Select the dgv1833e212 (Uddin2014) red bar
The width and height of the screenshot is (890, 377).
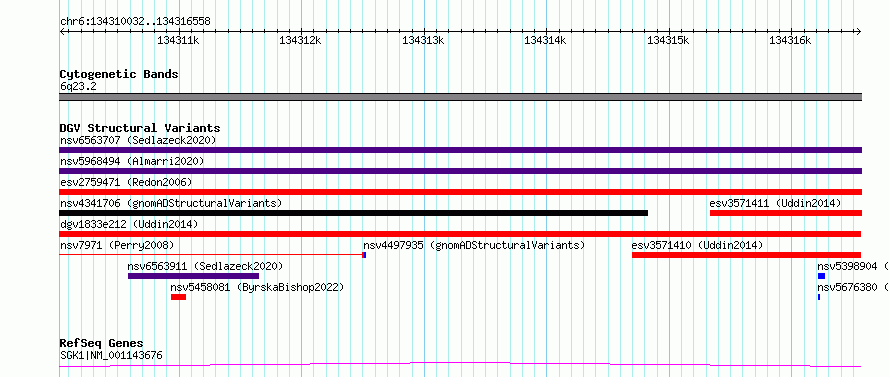[460, 234]
